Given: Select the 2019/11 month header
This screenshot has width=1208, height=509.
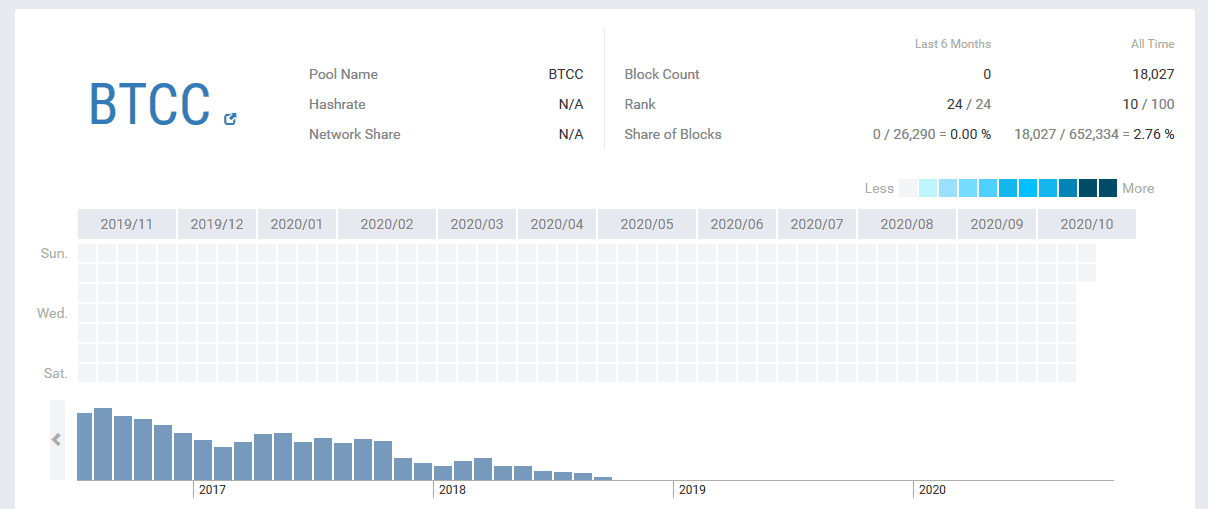Looking at the screenshot, I should (127, 224).
